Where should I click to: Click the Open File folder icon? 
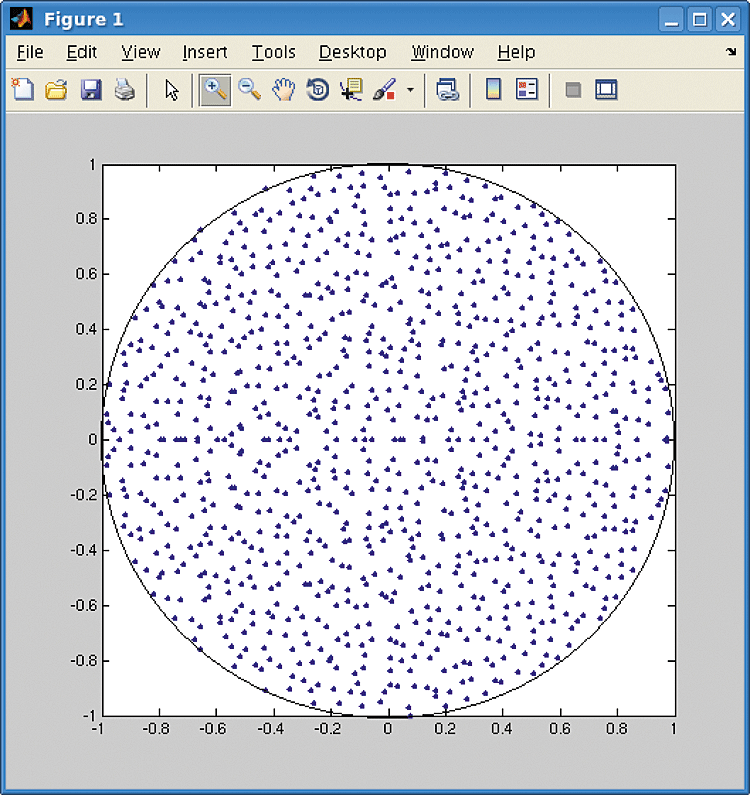click(56, 90)
